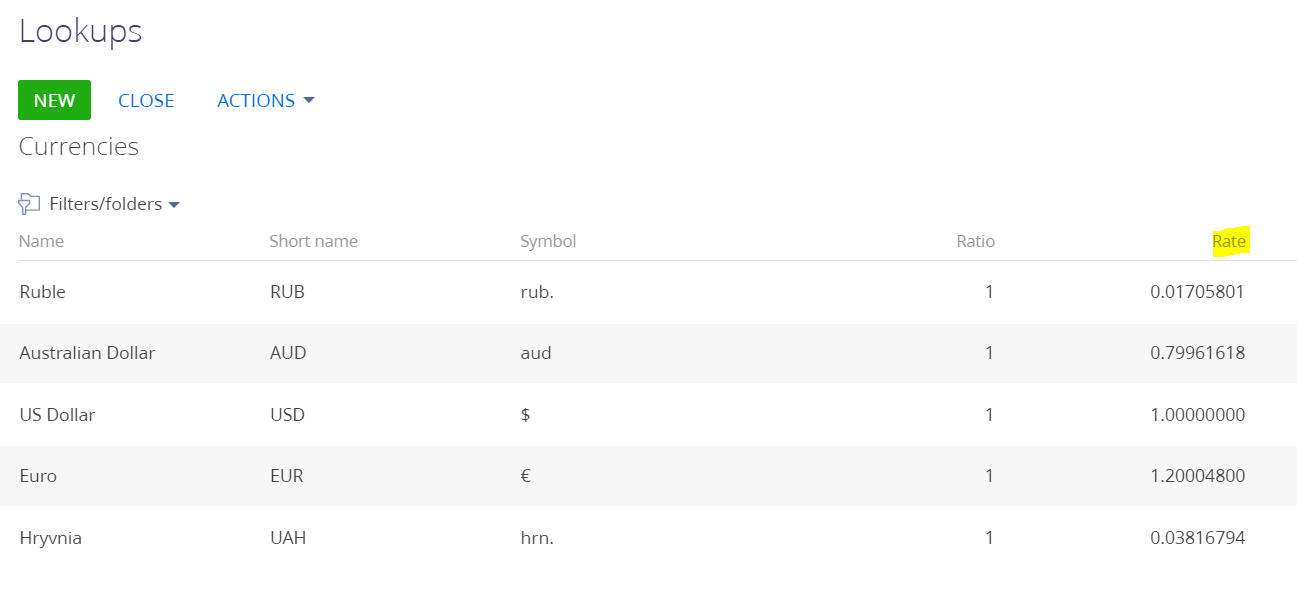Image resolution: width=1297 pixels, height=591 pixels.
Task: Click the dropdown chevron next to ACTIONS
Action: pos(309,100)
